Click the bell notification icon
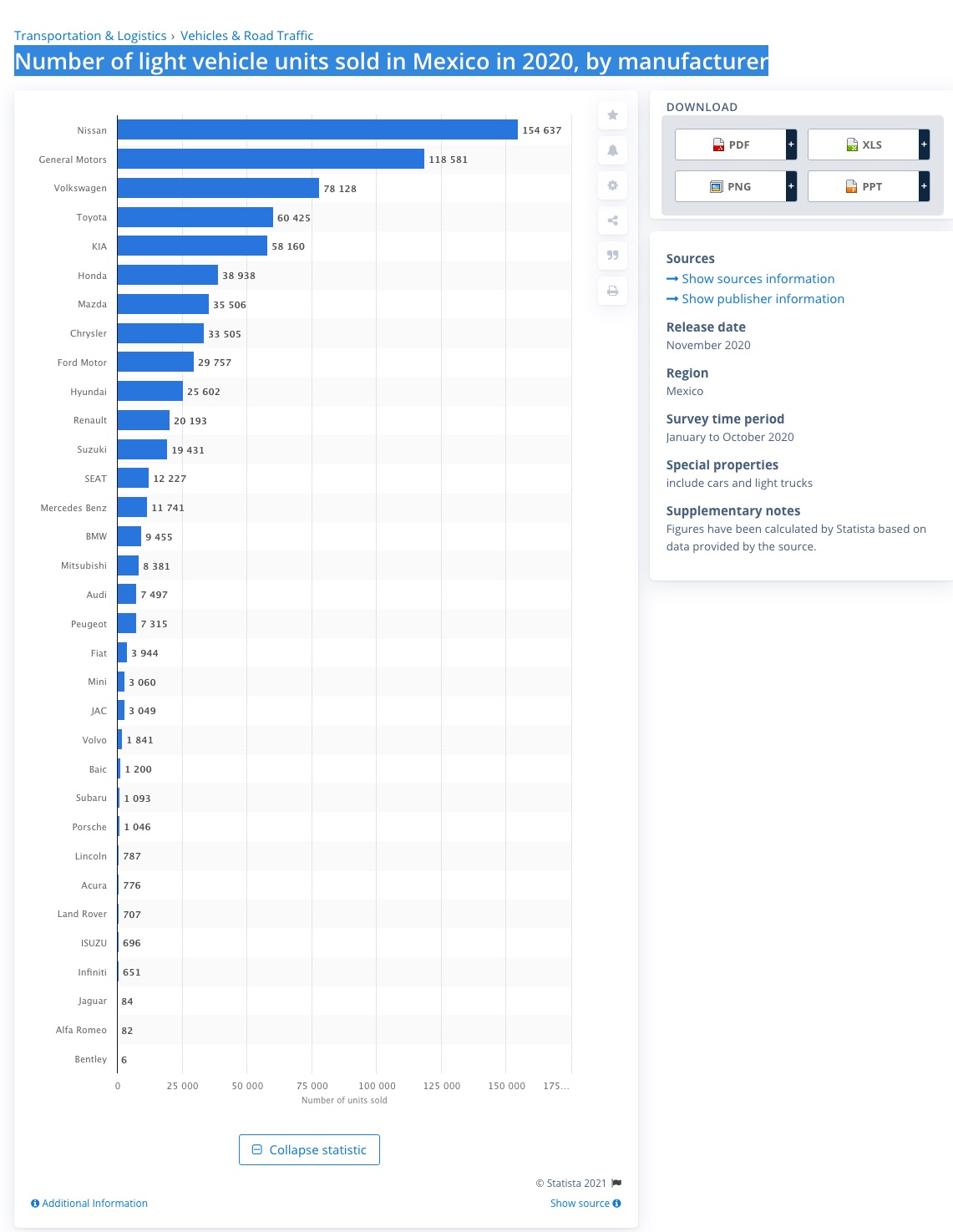 612,150
